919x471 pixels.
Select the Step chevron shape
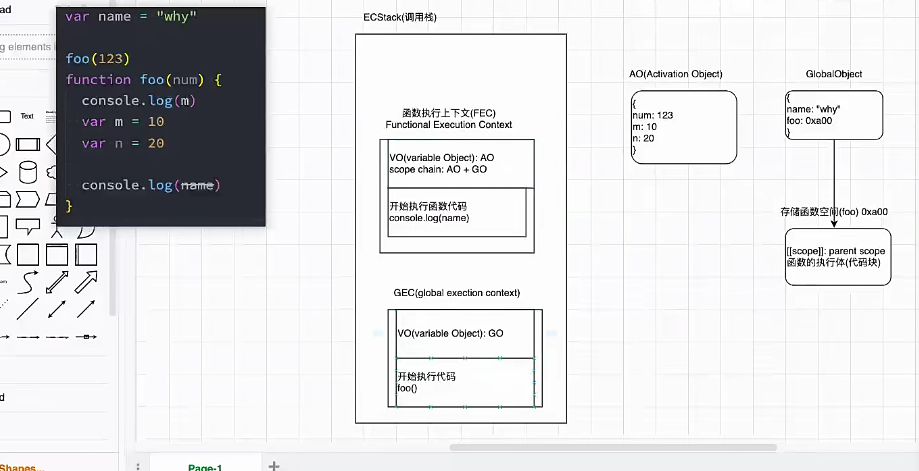[x=28, y=199]
